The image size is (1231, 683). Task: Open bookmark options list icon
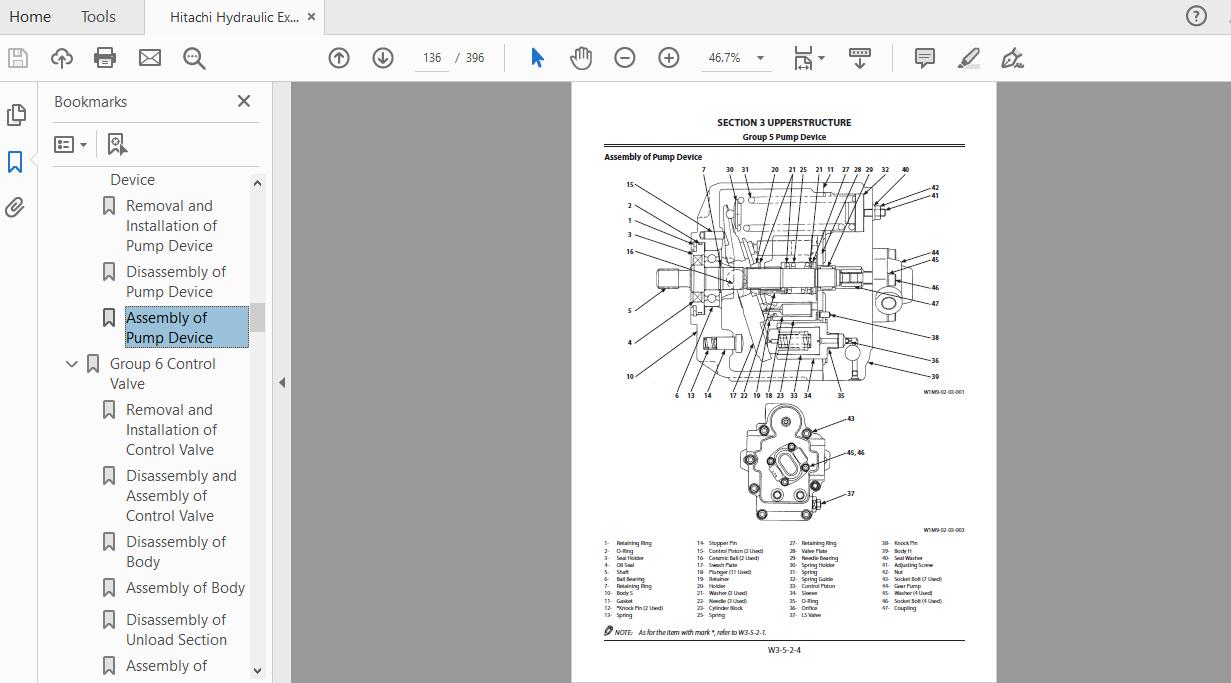coord(70,145)
